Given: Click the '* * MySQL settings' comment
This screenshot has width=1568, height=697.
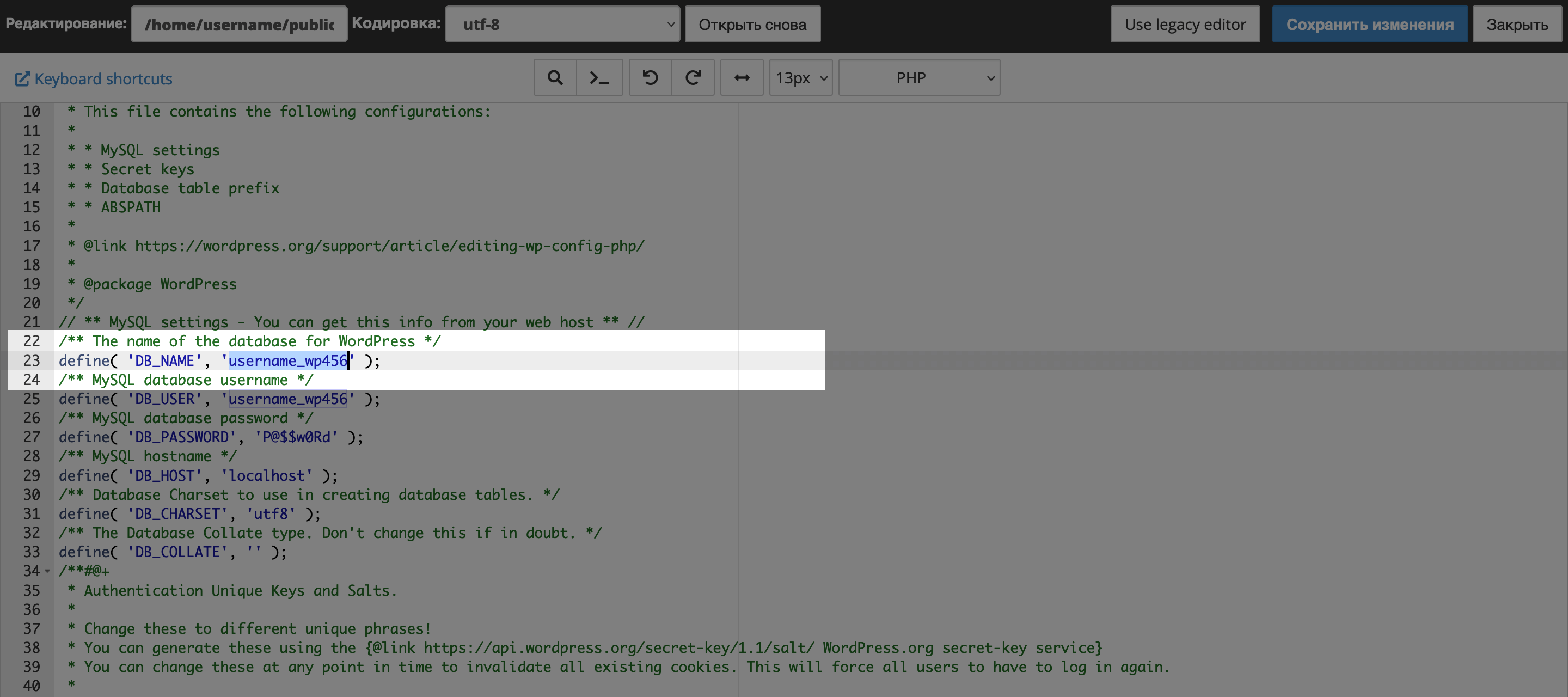Looking at the screenshot, I should coord(144,150).
